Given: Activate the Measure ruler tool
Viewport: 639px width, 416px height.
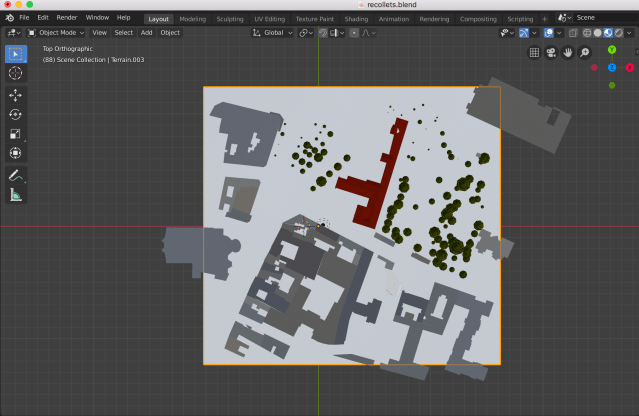Looking at the screenshot, I should (16, 194).
